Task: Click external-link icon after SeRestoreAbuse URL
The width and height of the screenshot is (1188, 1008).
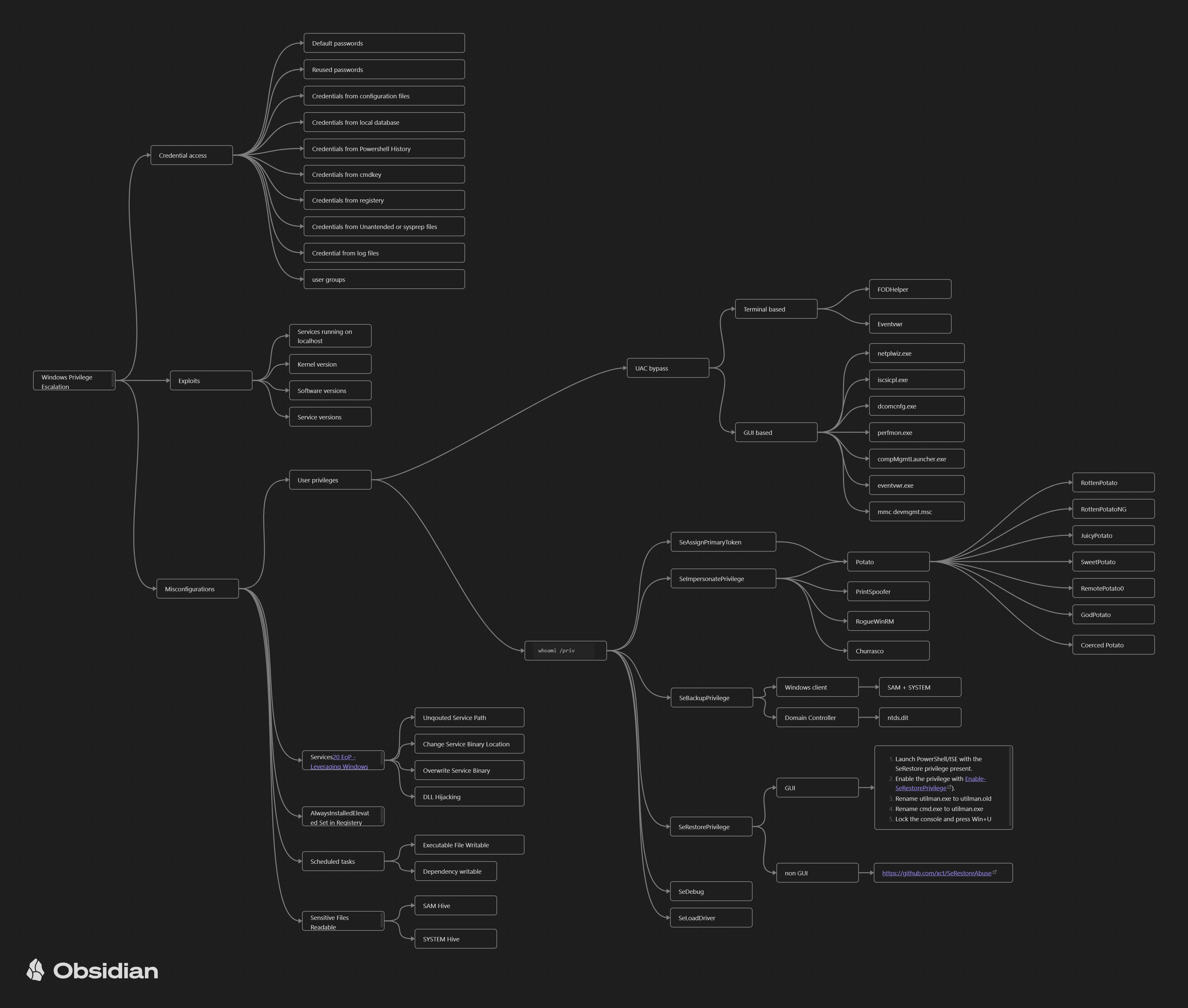Action: tap(995, 872)
